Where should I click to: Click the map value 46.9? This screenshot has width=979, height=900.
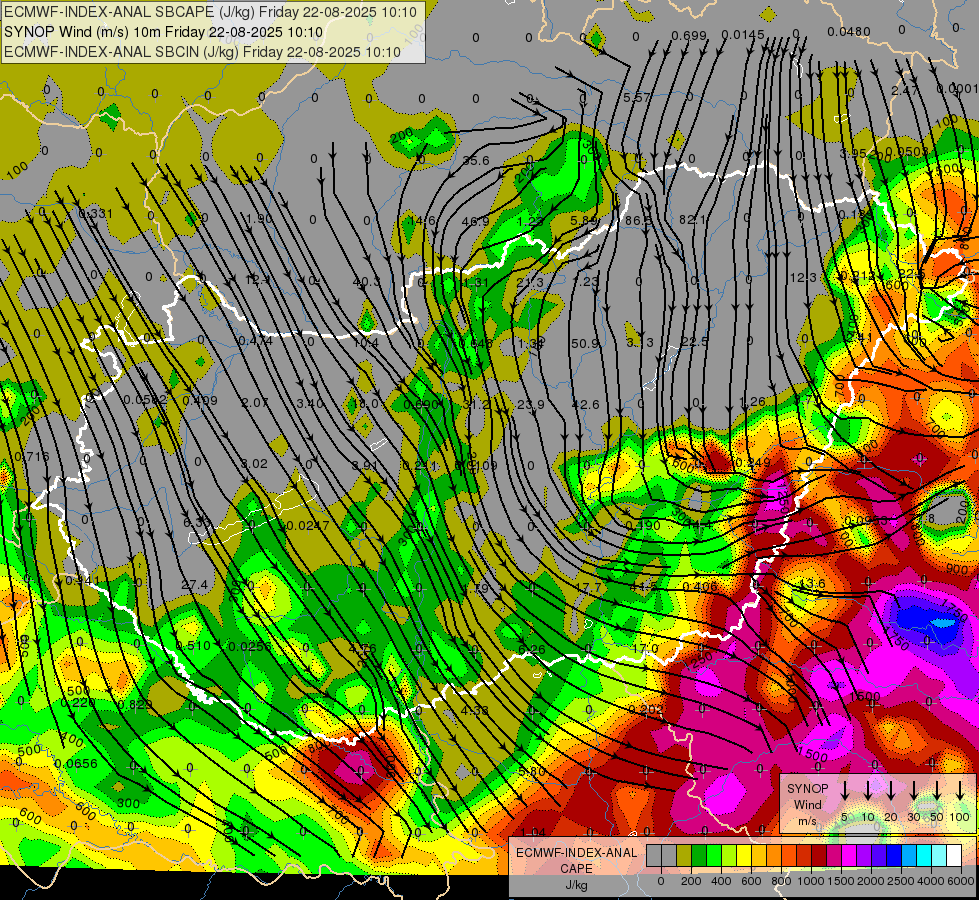(476, 221)
